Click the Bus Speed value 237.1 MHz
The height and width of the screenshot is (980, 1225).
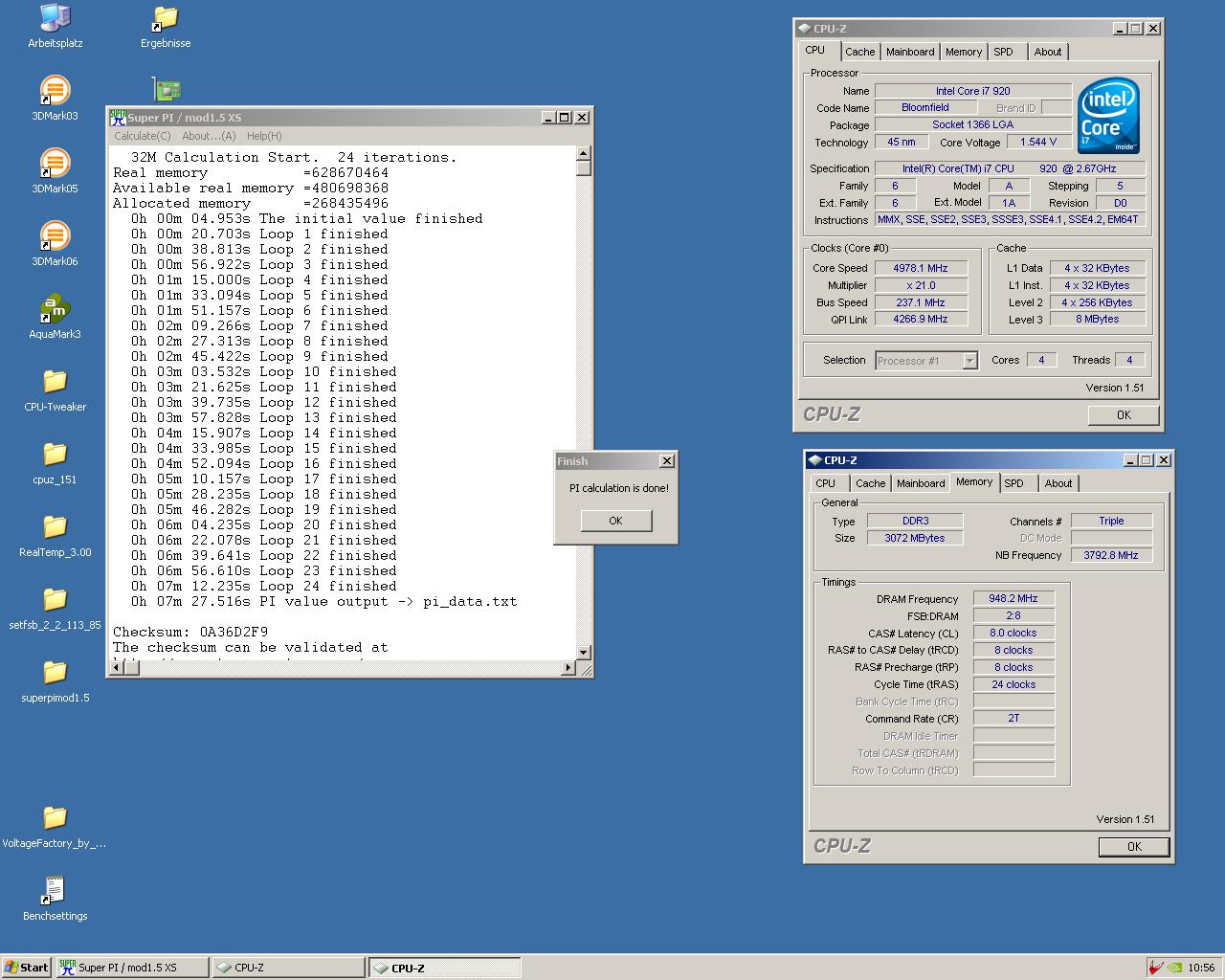click(x=920, y=302)
